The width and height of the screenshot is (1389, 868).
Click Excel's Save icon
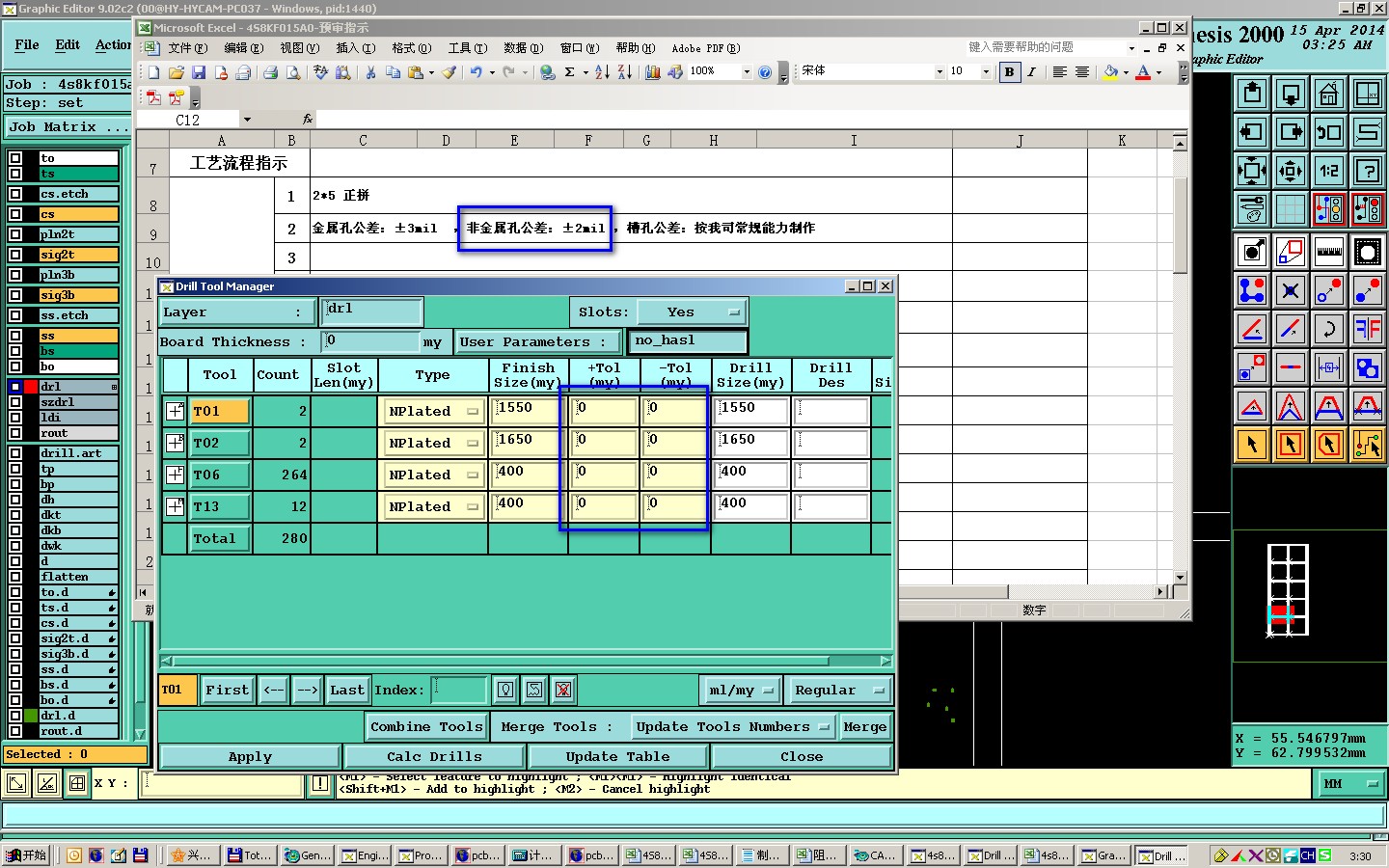(x=199, y=72)
